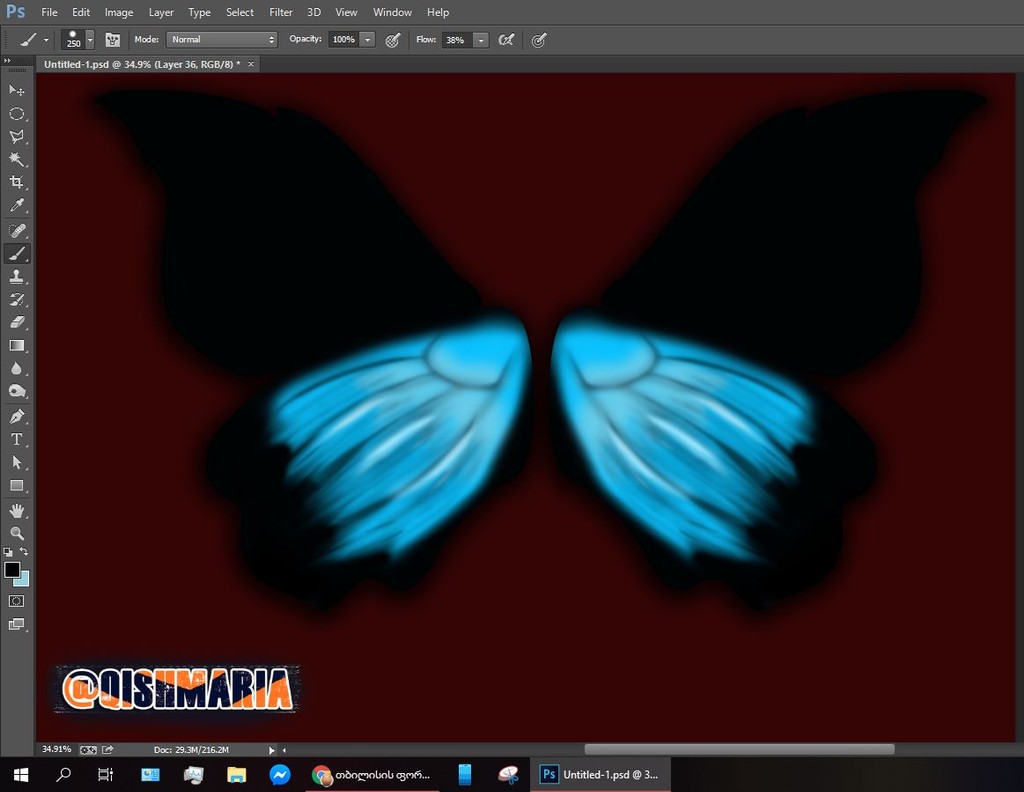The height and width of the screenshot is (792, 1024).
Task: Enable airbrush-style build-up next to Flow
Action: [507, 40]
